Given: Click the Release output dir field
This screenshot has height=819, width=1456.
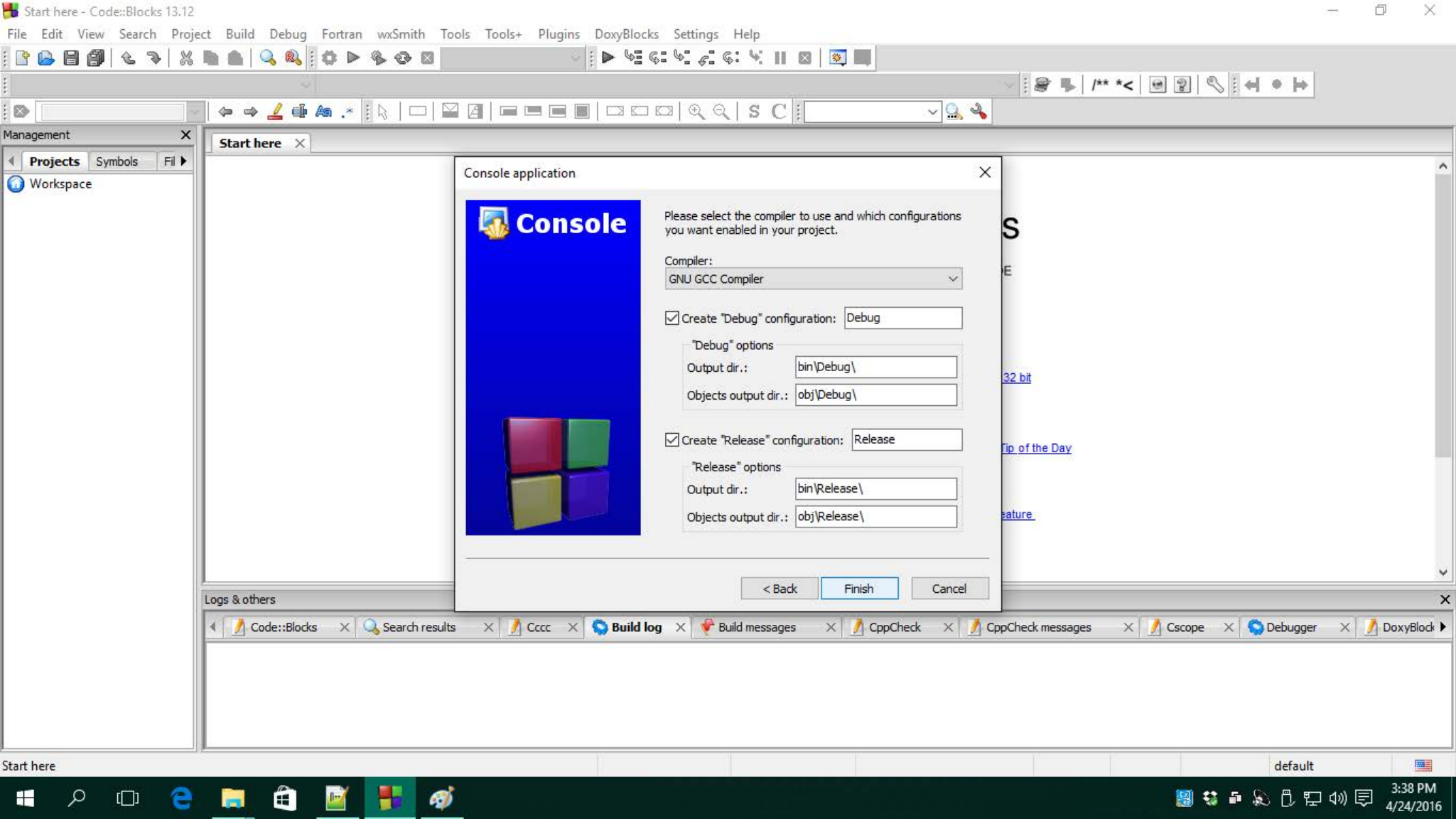Looking at the screenshot, I should (875, 488).
